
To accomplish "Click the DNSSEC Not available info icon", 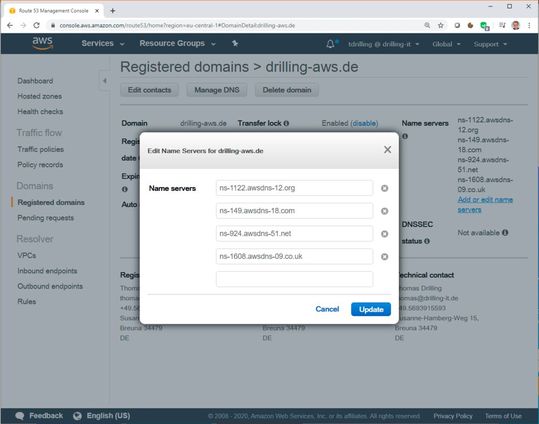I will (x=505, y=232).
